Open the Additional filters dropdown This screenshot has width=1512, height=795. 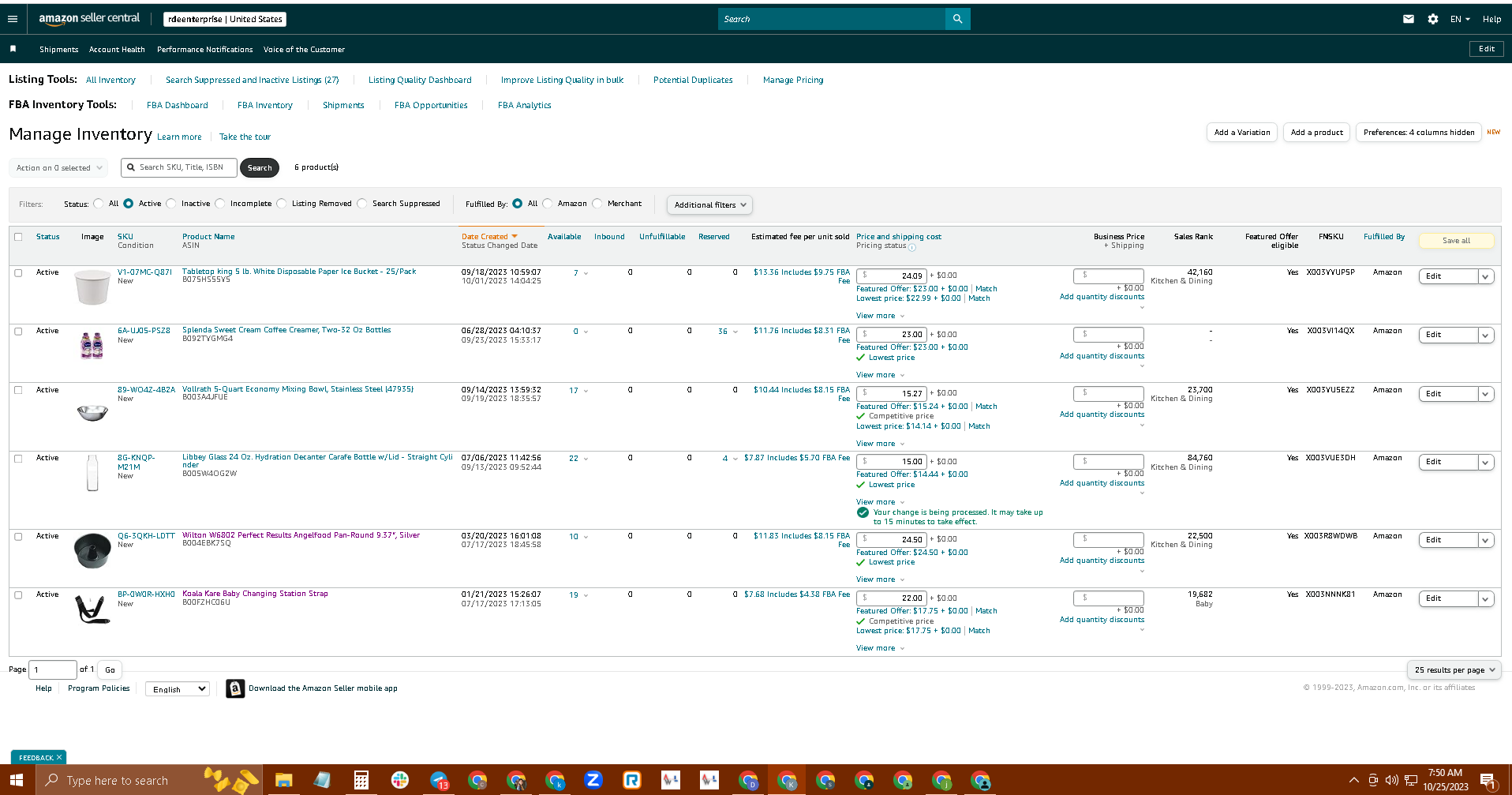(709, 204)
